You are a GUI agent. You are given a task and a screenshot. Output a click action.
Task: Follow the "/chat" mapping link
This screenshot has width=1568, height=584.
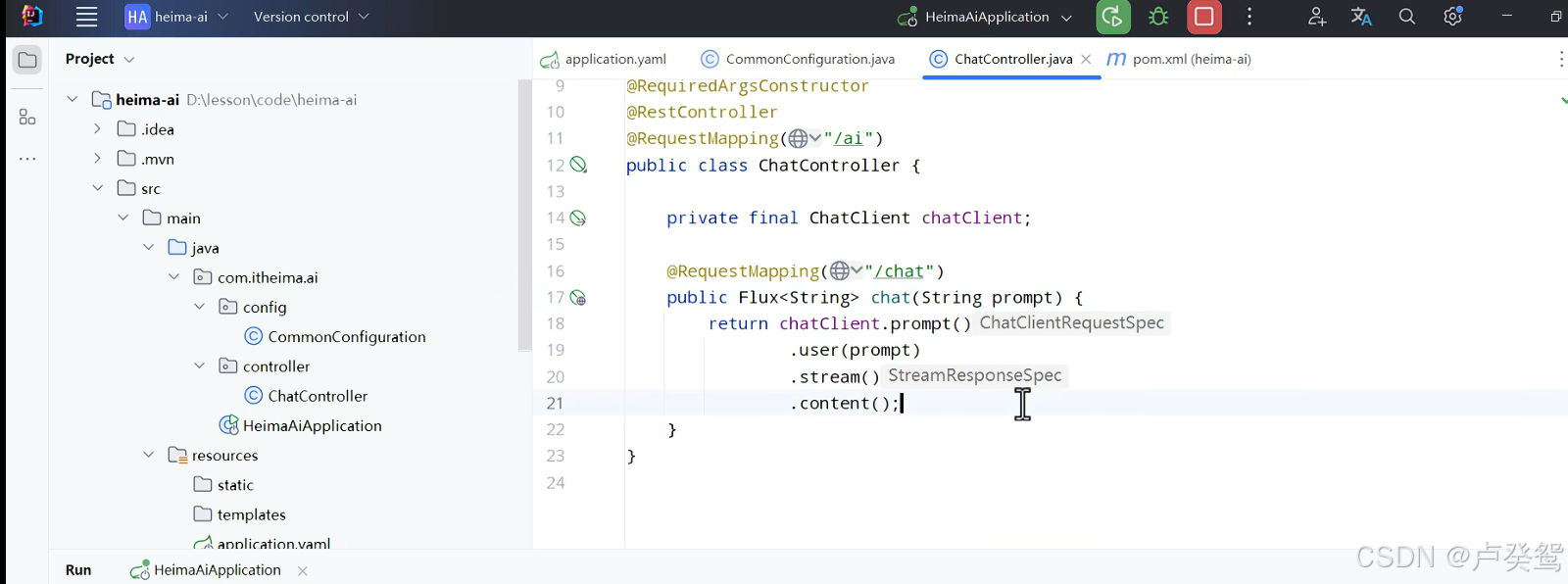[900, 271]
